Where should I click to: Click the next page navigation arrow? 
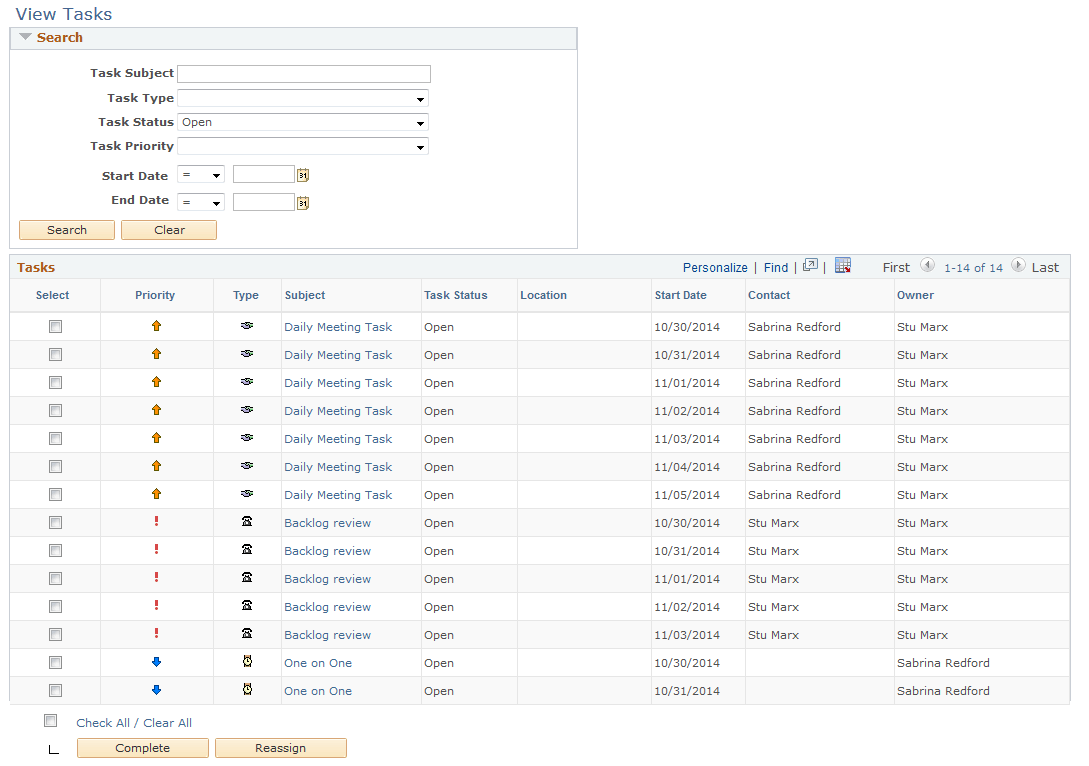[1018, 267]
